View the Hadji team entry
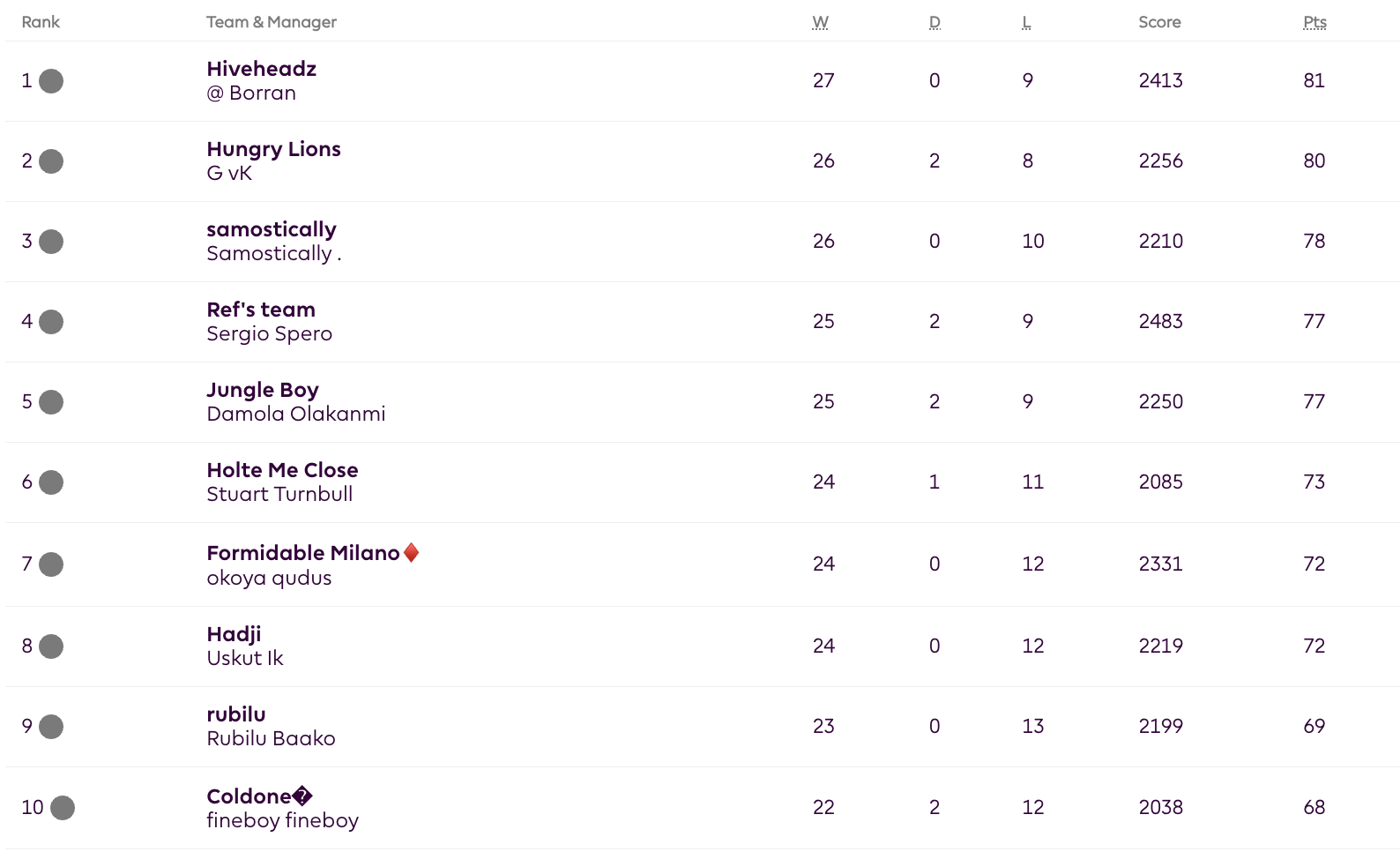 pos(234,634)
